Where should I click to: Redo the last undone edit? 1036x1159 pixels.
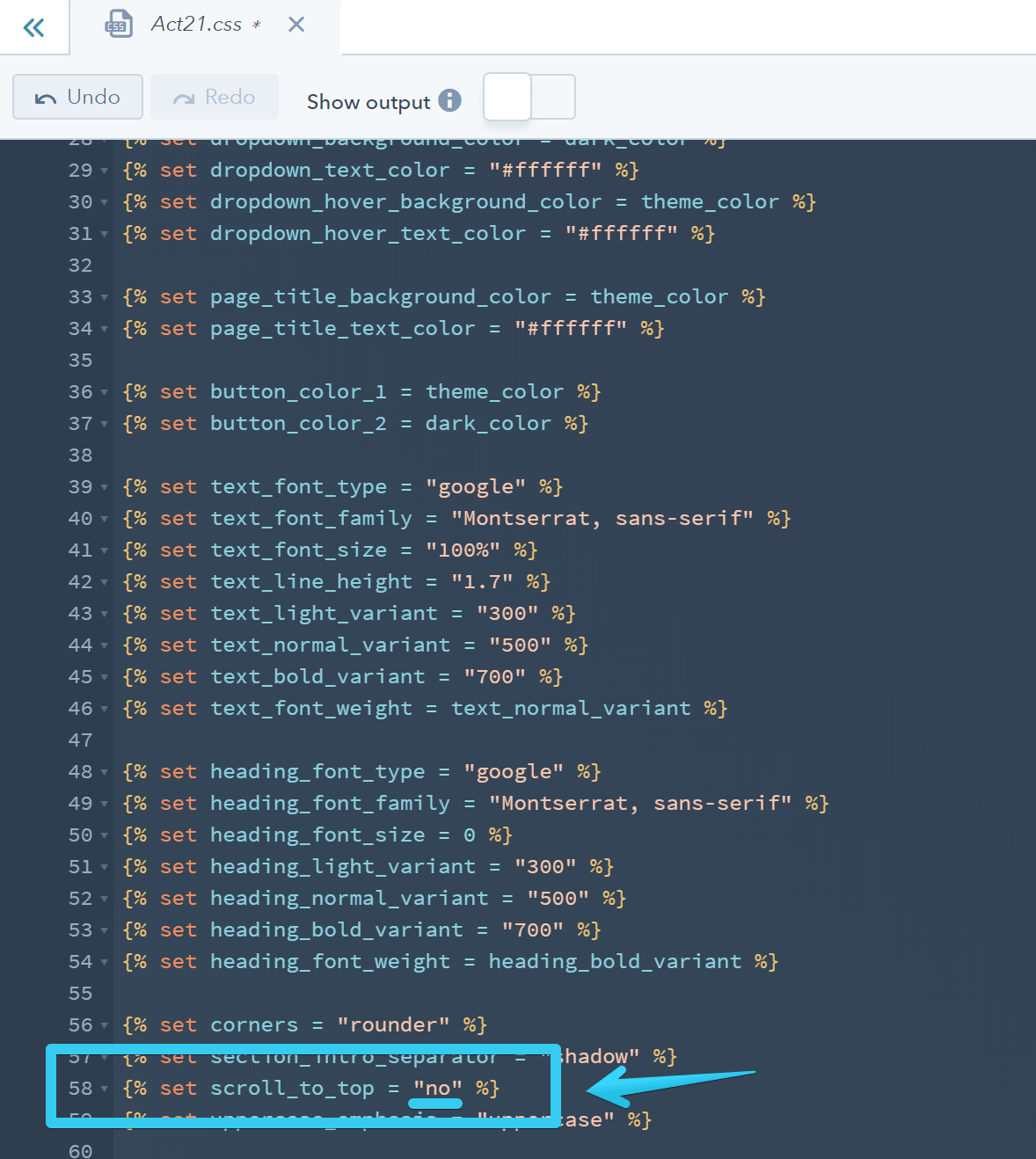click(214, 97)
